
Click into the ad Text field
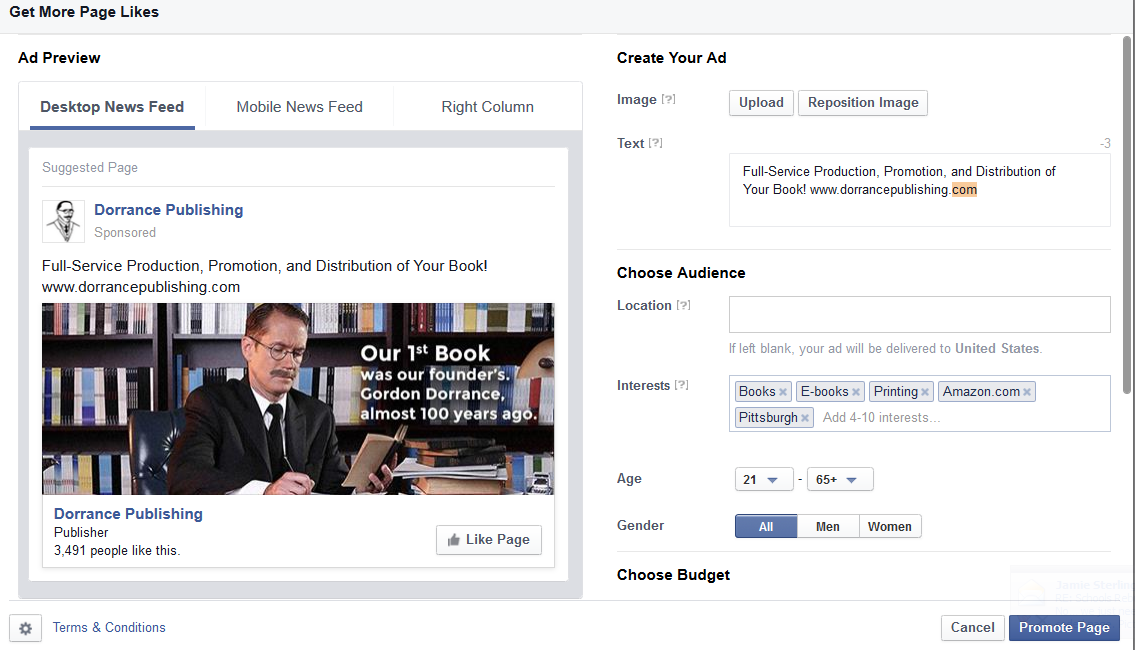click(x=919, y=190)
